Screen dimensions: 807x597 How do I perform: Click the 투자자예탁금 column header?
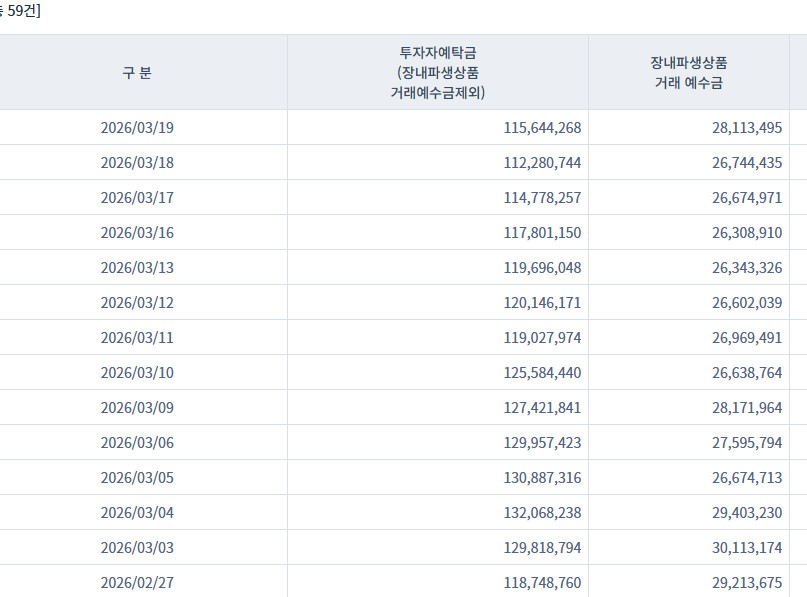pyautogui.click(x=437, y=73)
